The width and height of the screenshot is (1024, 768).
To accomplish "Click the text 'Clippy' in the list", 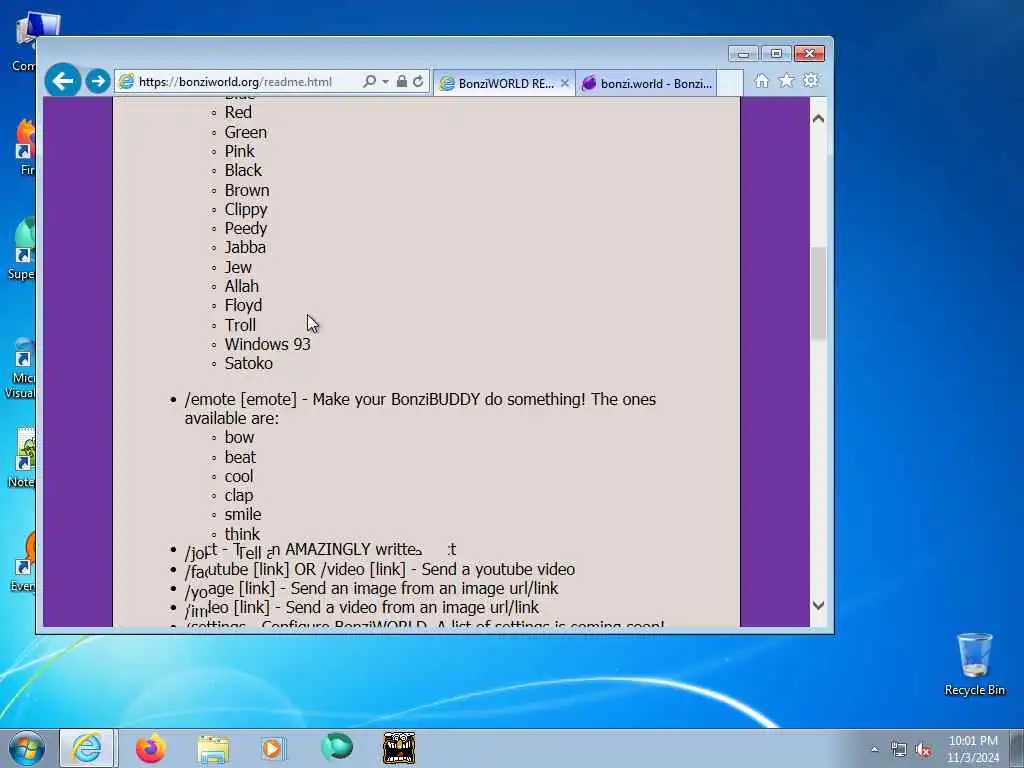I will click(246, 210).
